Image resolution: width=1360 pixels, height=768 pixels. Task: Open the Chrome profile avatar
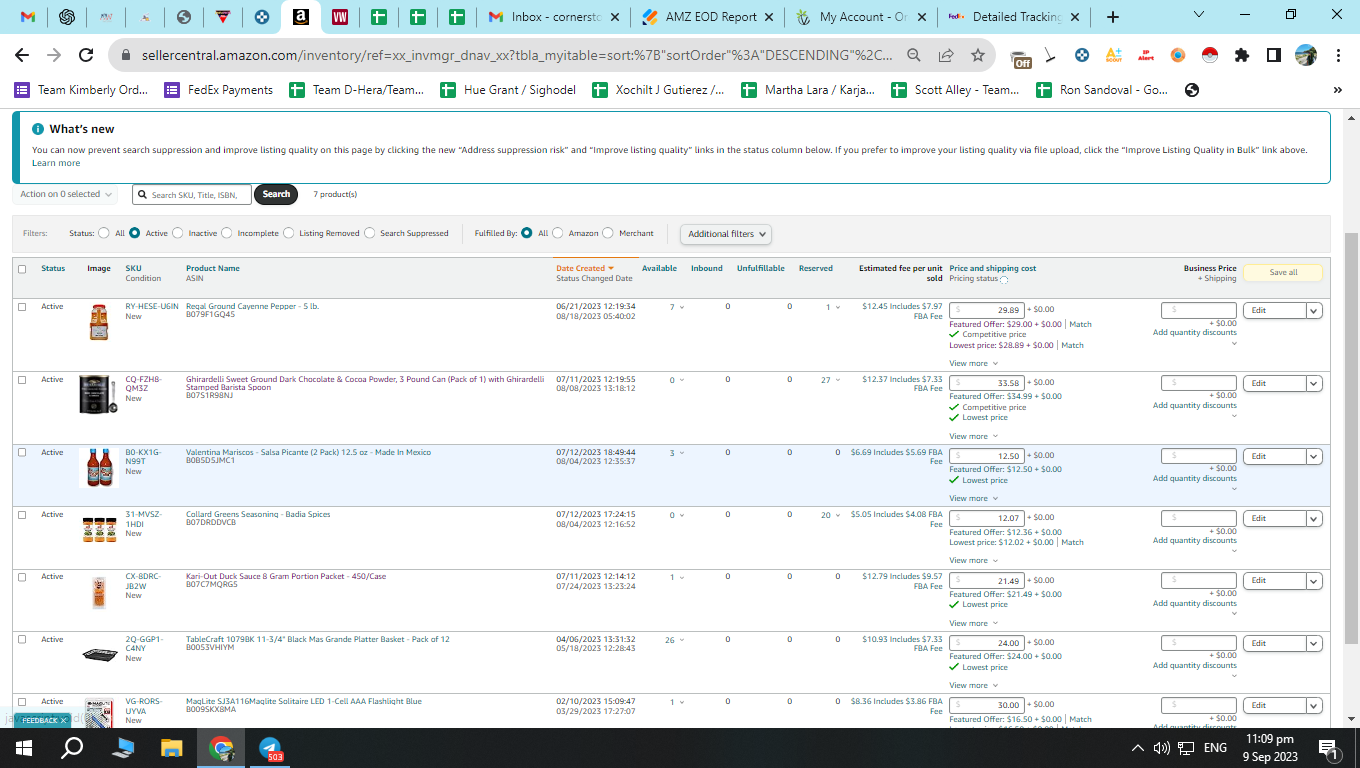pyautogui.click(x=1305, y=56)
